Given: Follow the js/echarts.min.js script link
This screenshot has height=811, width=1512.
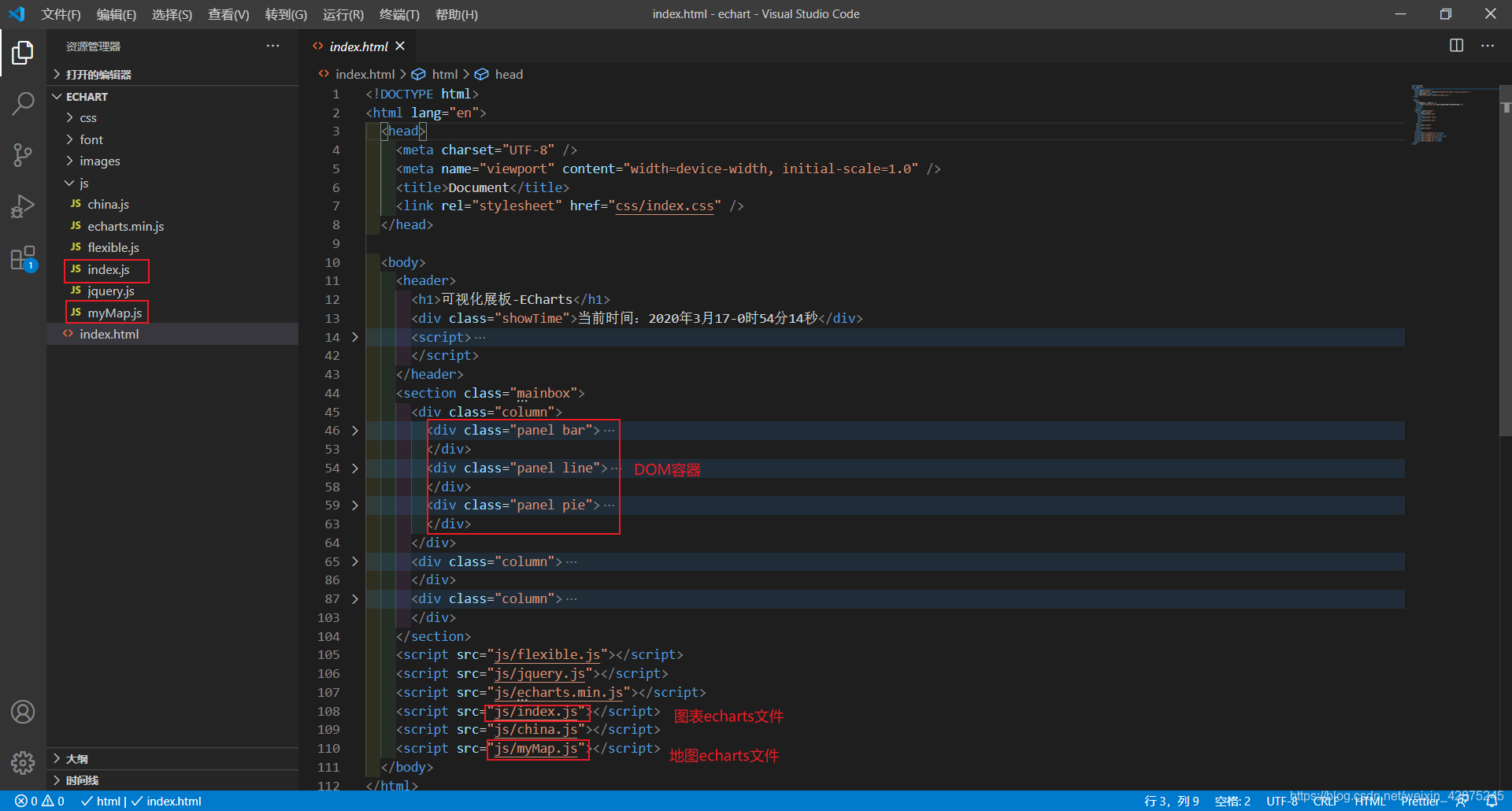Looking at the screenshot, I should click(558, 692).
